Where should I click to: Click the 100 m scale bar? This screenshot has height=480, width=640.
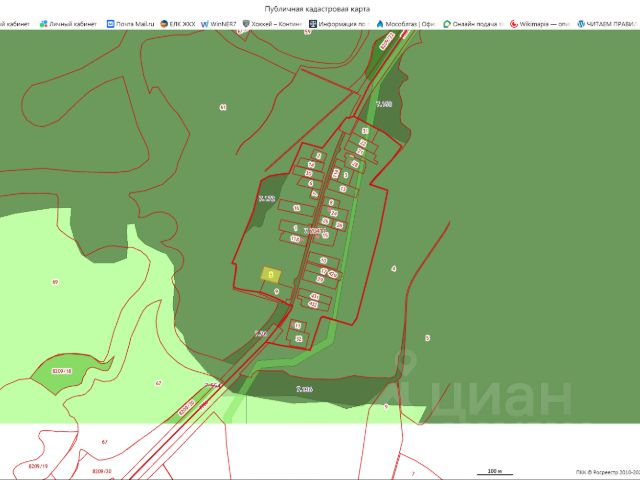click(495, 472)
